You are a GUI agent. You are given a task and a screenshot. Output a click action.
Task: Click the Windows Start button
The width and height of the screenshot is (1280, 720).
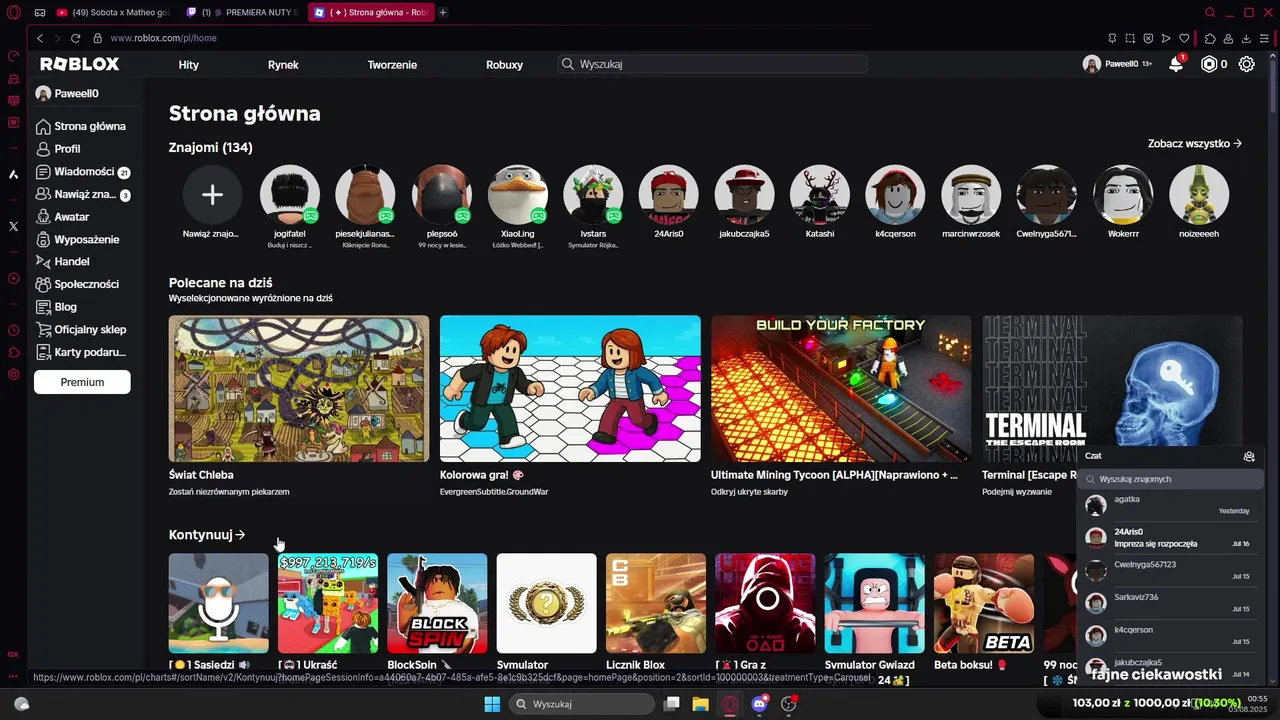pos(492,704)
